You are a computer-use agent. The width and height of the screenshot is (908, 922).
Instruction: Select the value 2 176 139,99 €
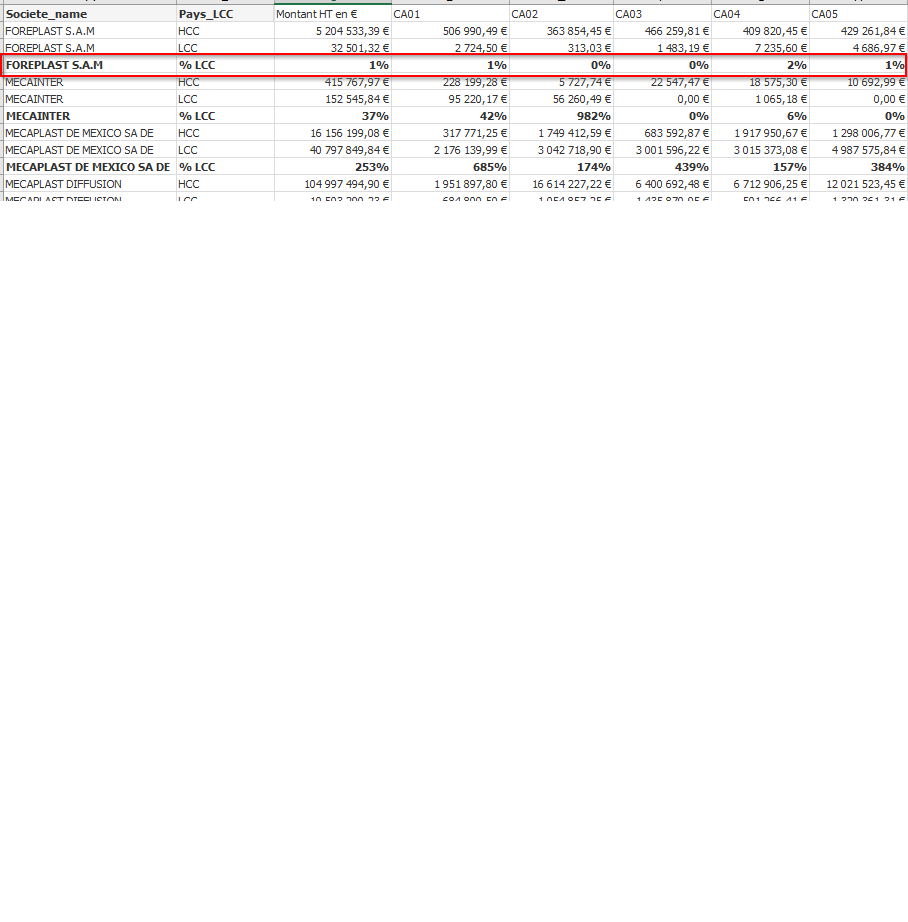(450, 150)
